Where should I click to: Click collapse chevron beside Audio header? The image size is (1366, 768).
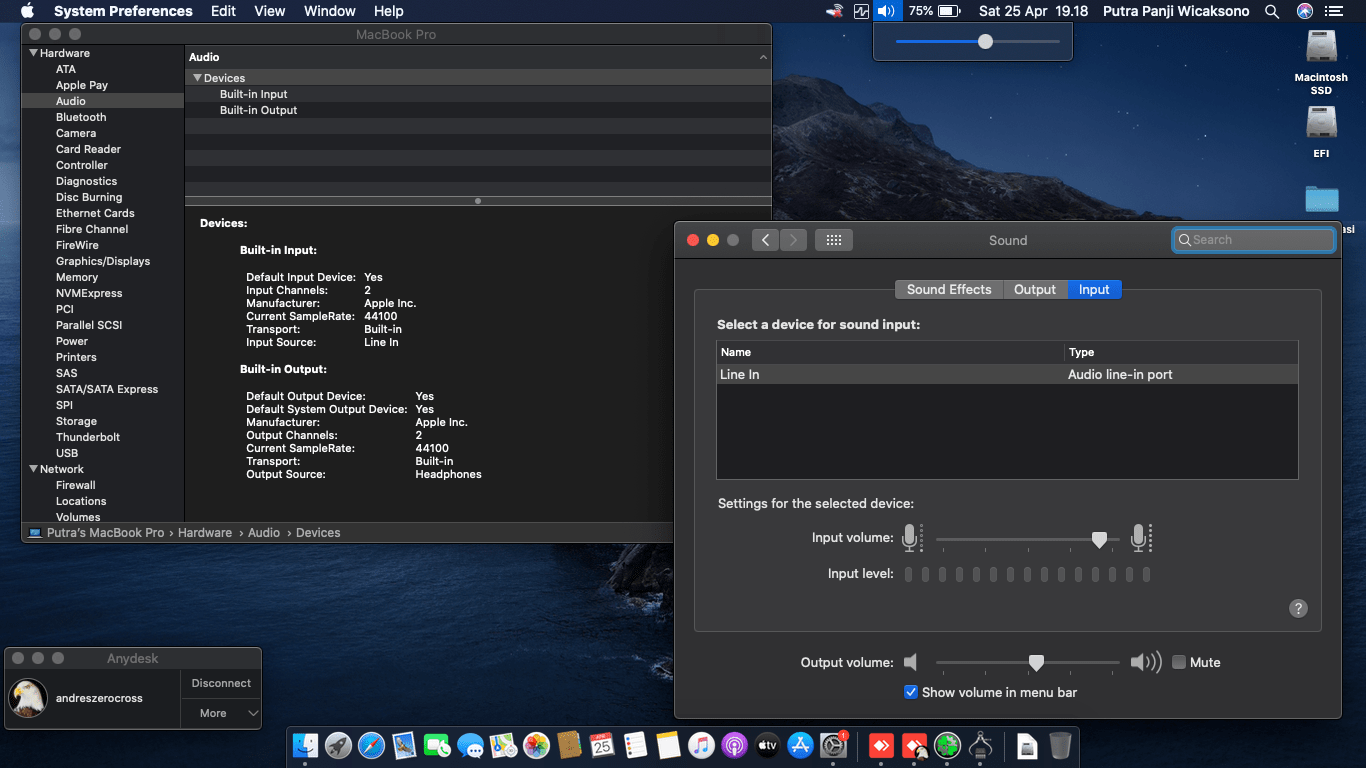[x=763, y=58]
